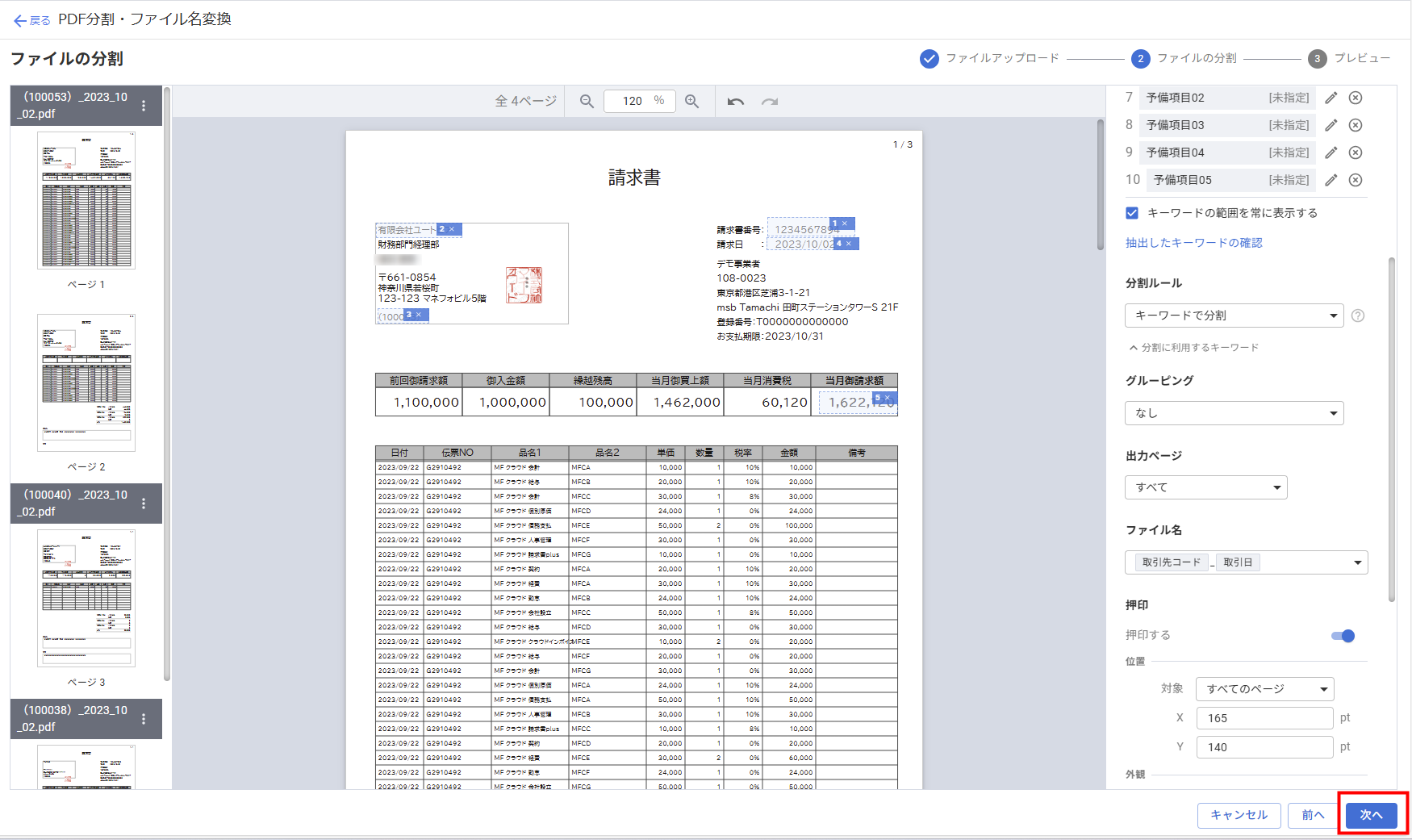Remove 予備項目03 using its circled X icon
Screen dimensions: 1412x840
click(x=1356, y=125)
